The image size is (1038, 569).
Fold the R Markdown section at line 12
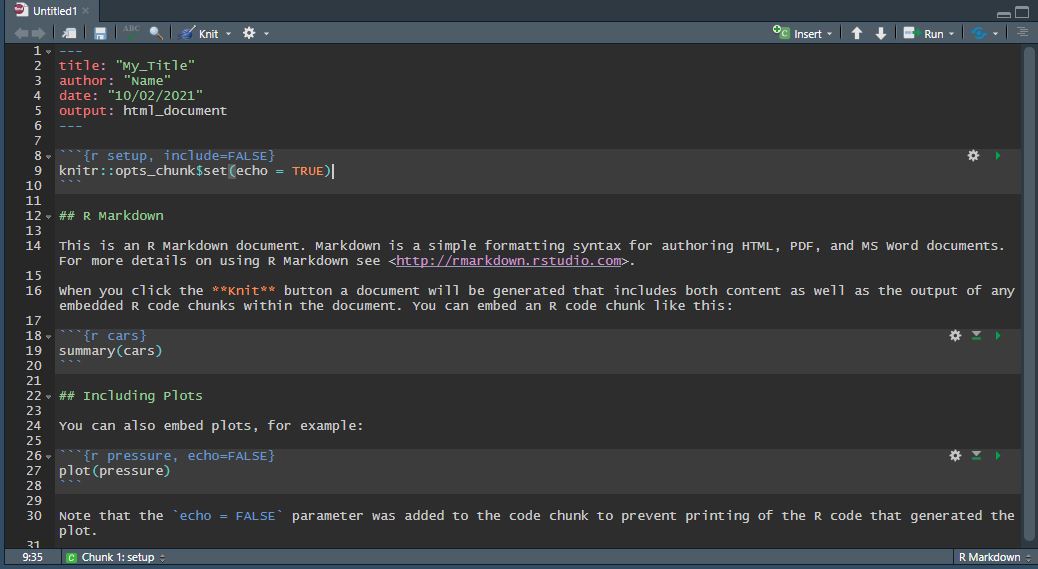click(x=48, y=216)
